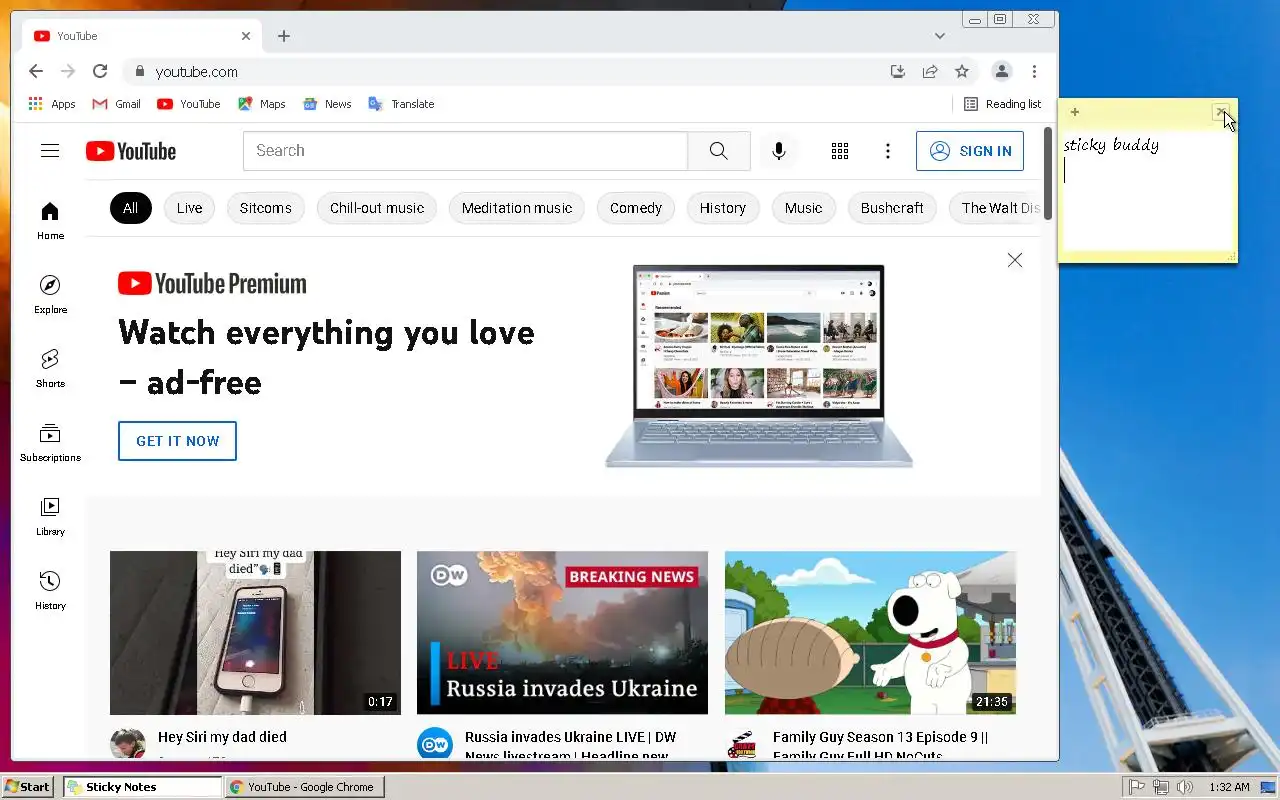Open Shorts in the YouTube sidebar
This screenshot has width=1280, height=800.
pos(50,369)
